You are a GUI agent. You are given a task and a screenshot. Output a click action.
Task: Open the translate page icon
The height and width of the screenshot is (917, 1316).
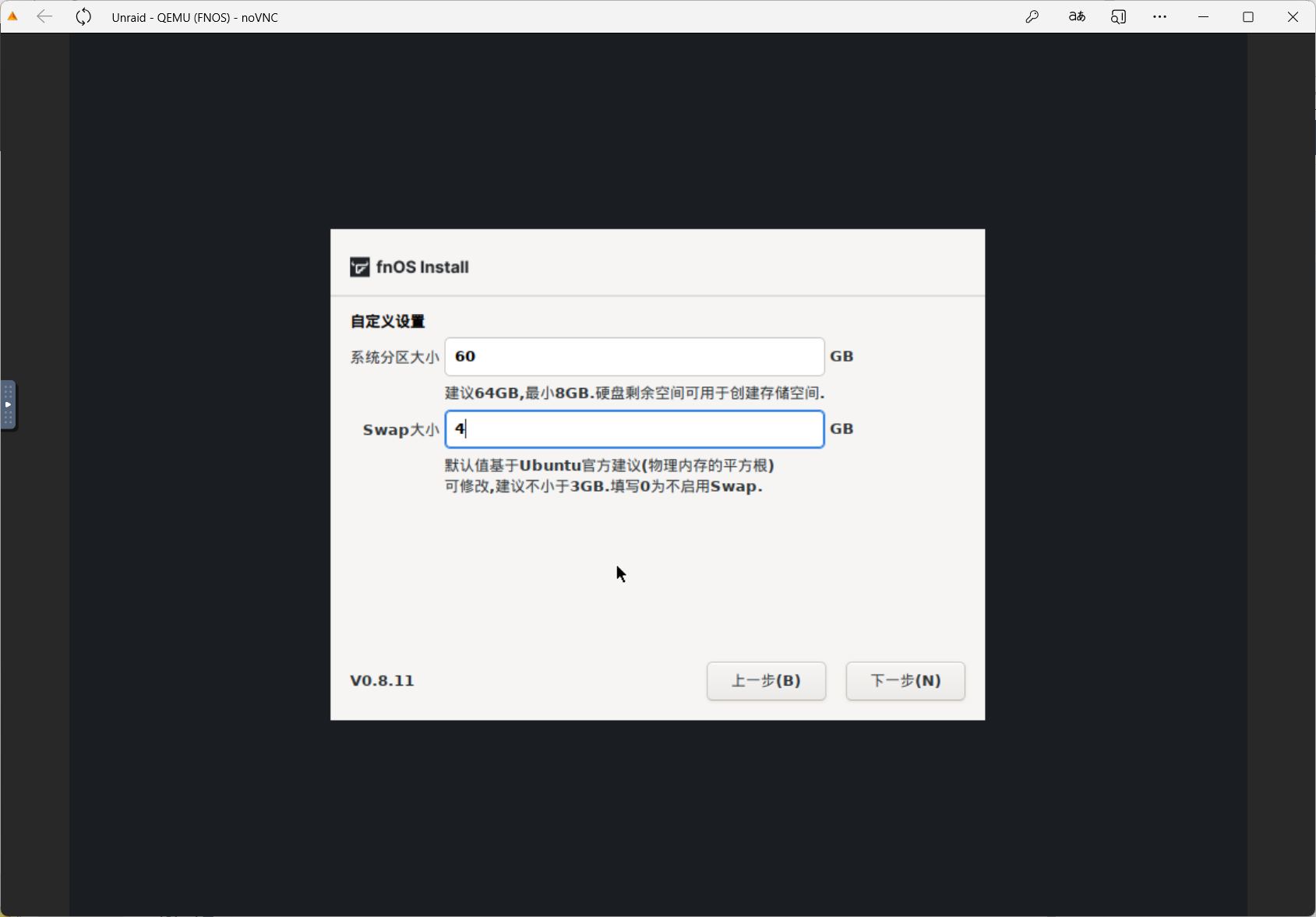point(1077,16)
